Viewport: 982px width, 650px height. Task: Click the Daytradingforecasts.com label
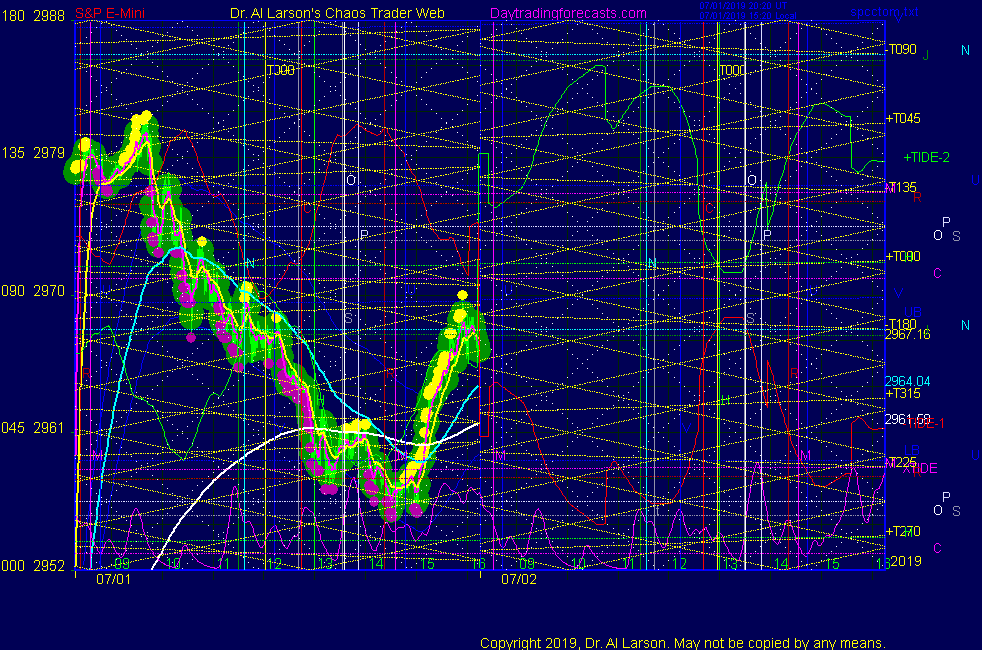[x=568, y=14]
